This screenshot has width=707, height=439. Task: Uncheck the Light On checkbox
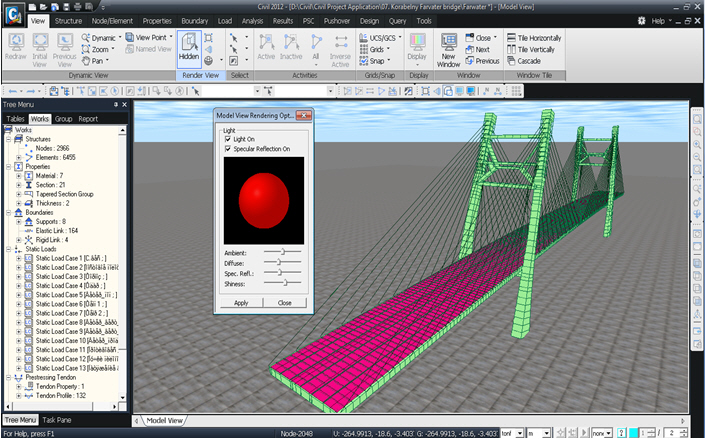(x=228, y=139)
